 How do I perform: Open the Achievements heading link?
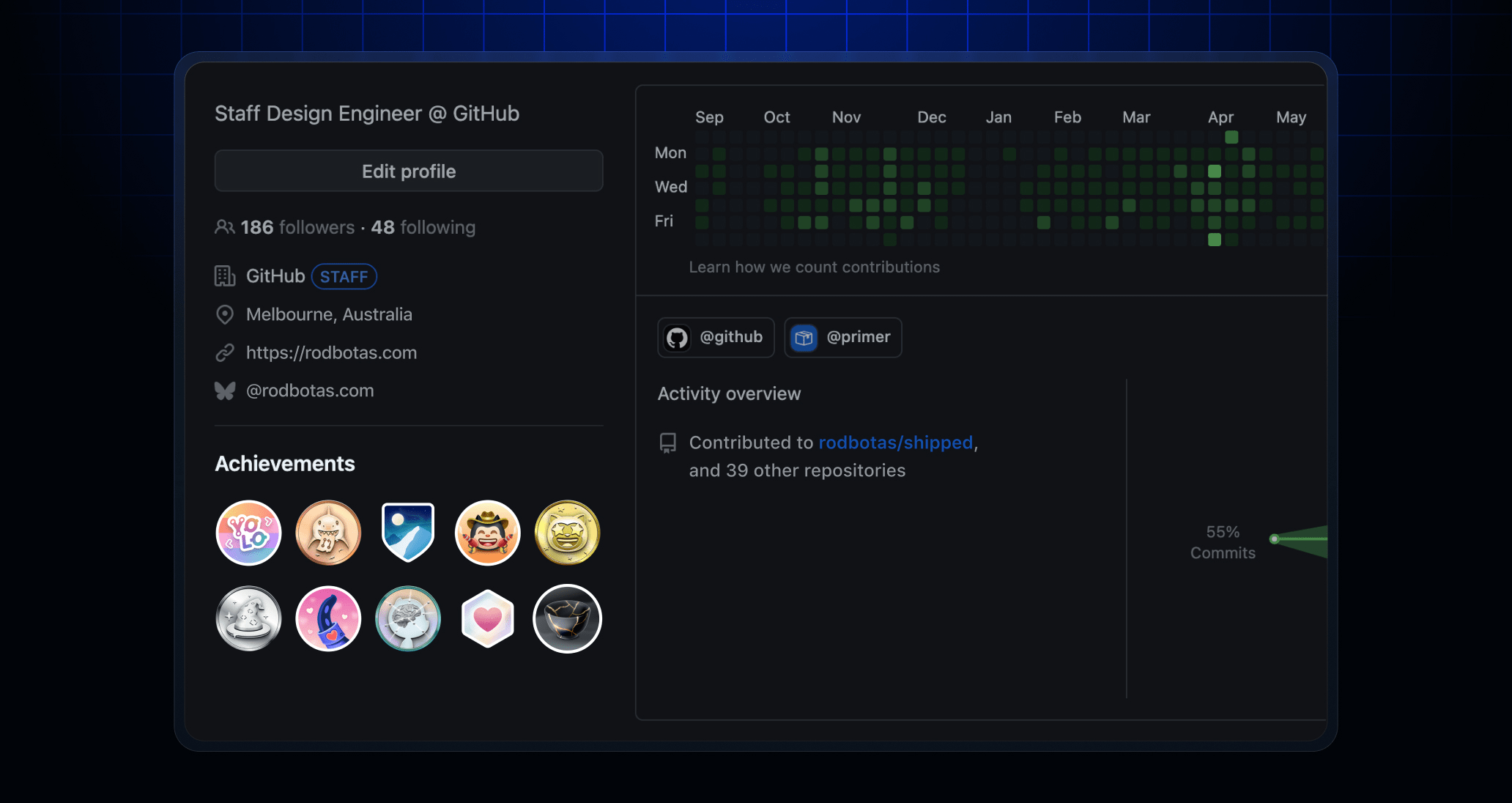pos(285,464)
